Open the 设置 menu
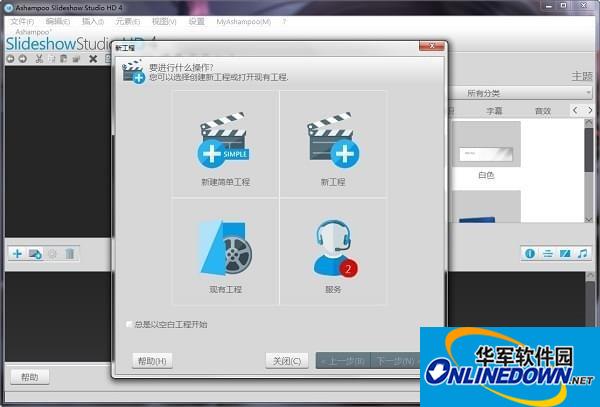600x407 pixels. pos(197,22)
